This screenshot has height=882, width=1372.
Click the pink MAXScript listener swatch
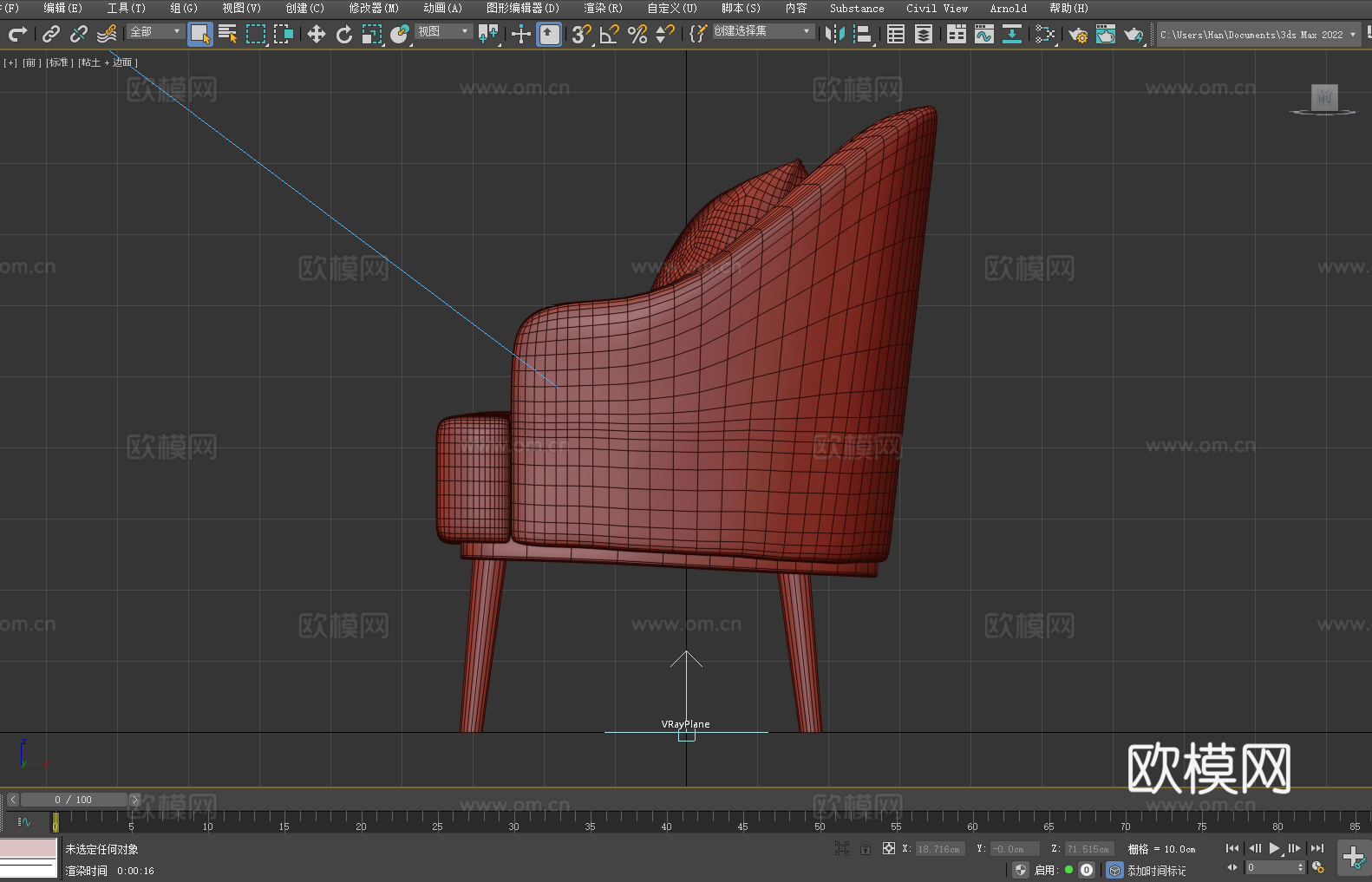[x=29, y=847]
